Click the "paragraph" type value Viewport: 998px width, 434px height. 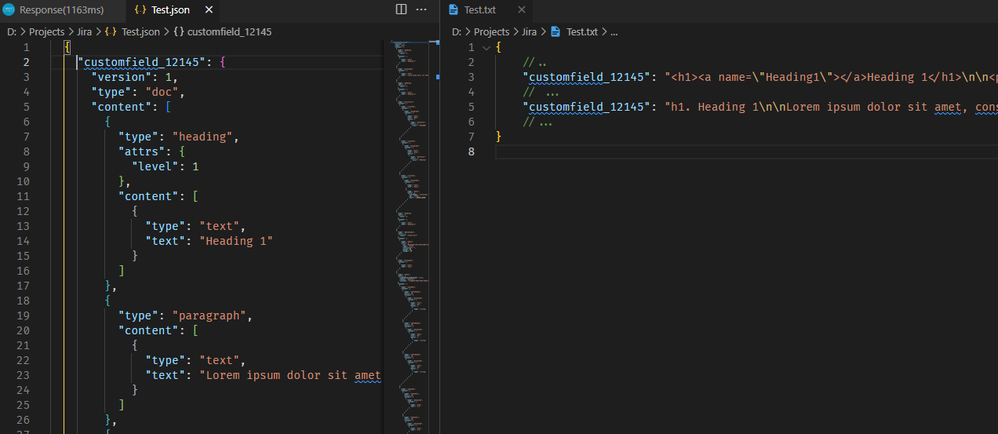coord(211,316)
